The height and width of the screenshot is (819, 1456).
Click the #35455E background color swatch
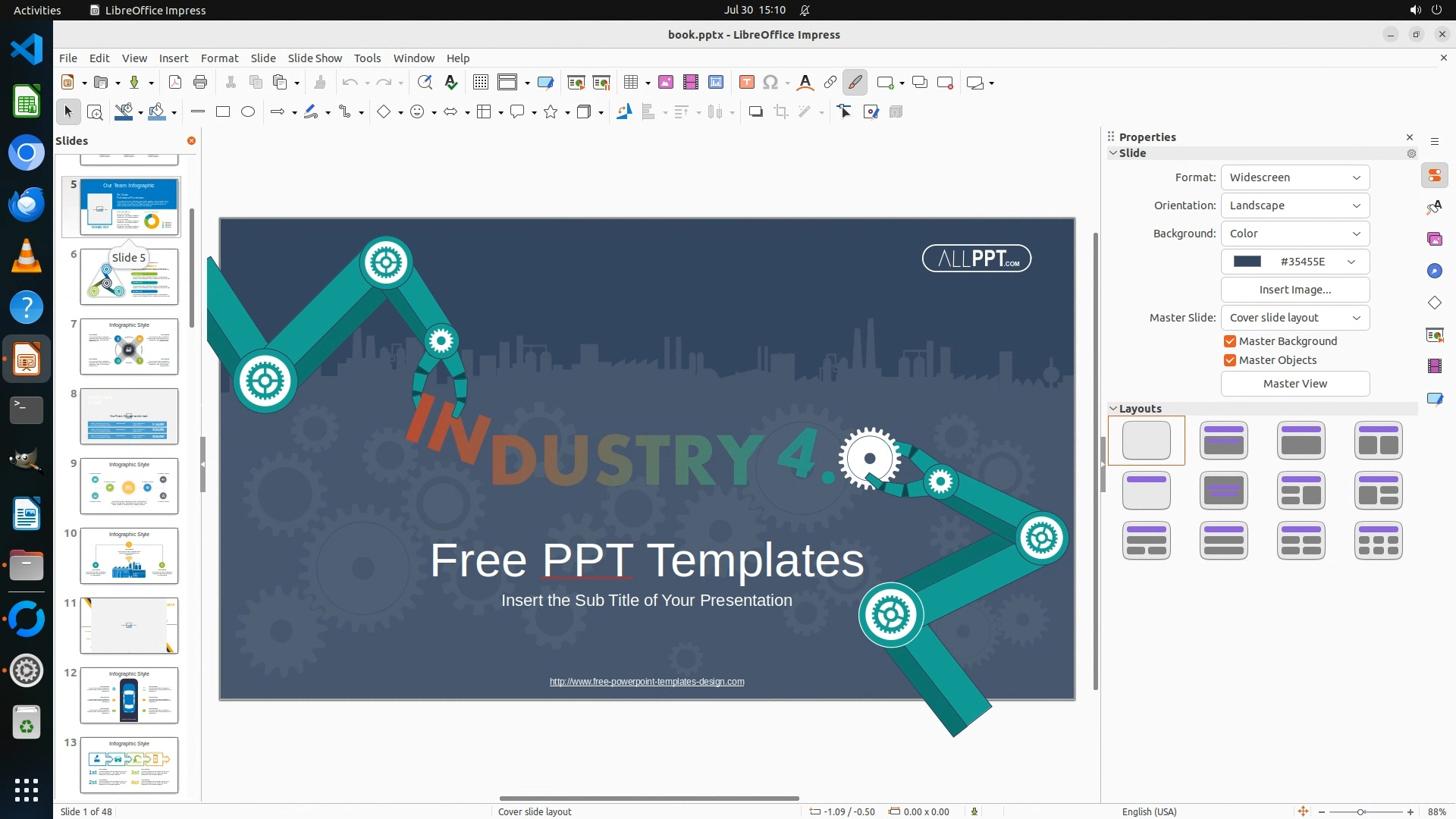[1247, 262]
